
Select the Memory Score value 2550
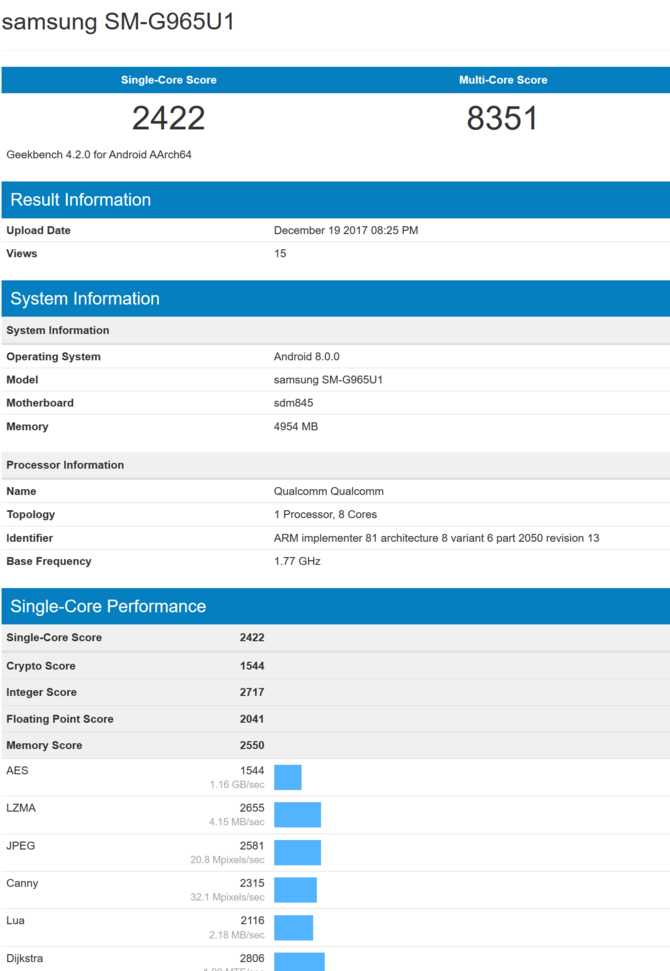point(252,746)
